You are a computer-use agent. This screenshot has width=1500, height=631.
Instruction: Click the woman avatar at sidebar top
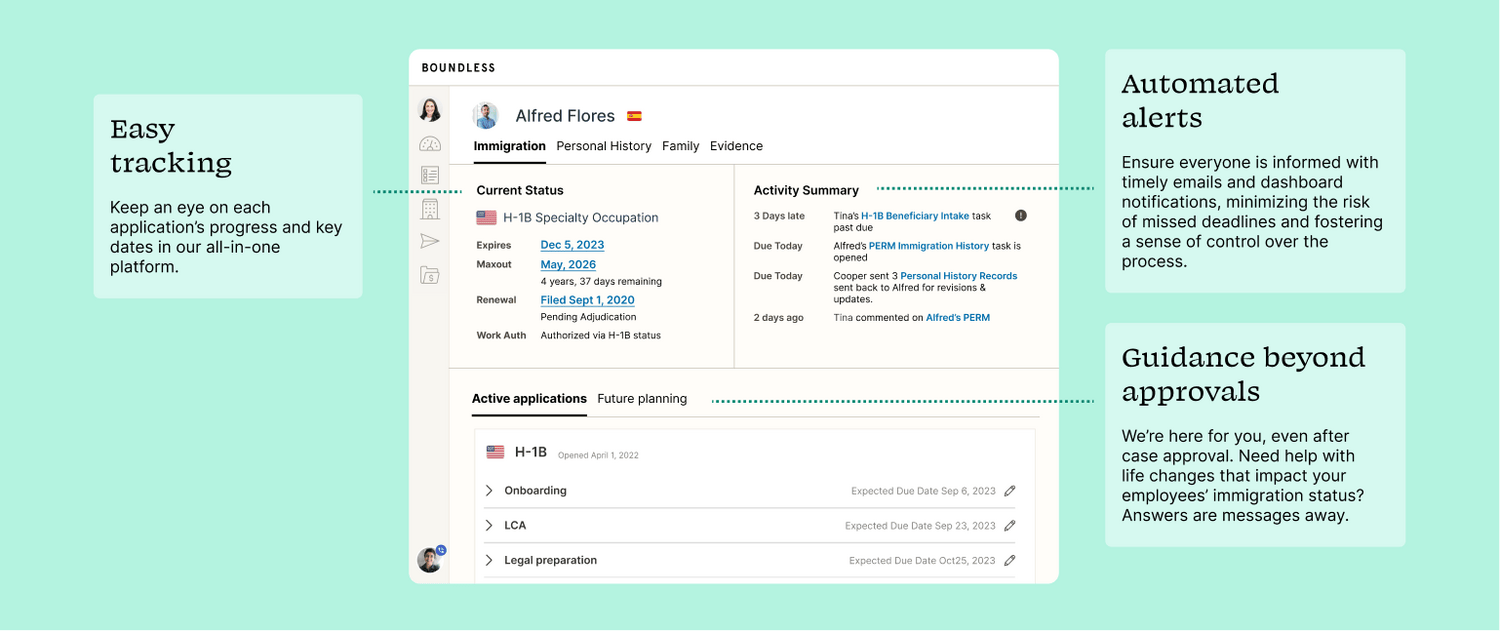pos(430,110)
